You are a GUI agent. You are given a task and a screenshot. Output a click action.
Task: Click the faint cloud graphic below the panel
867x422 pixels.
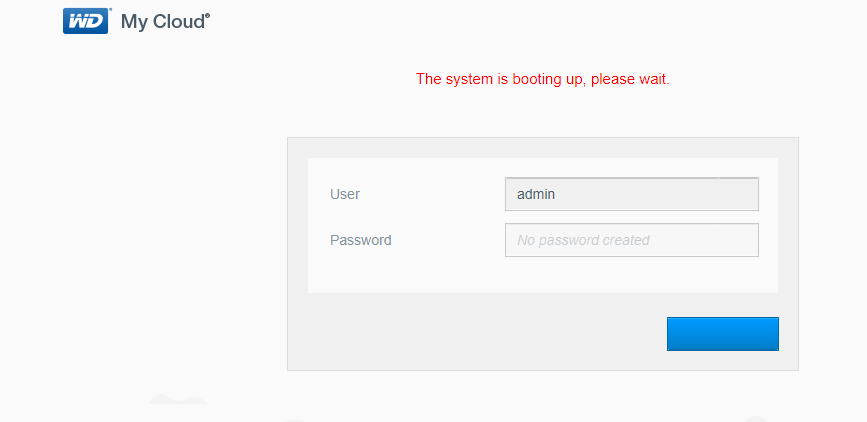click(178, 399)
